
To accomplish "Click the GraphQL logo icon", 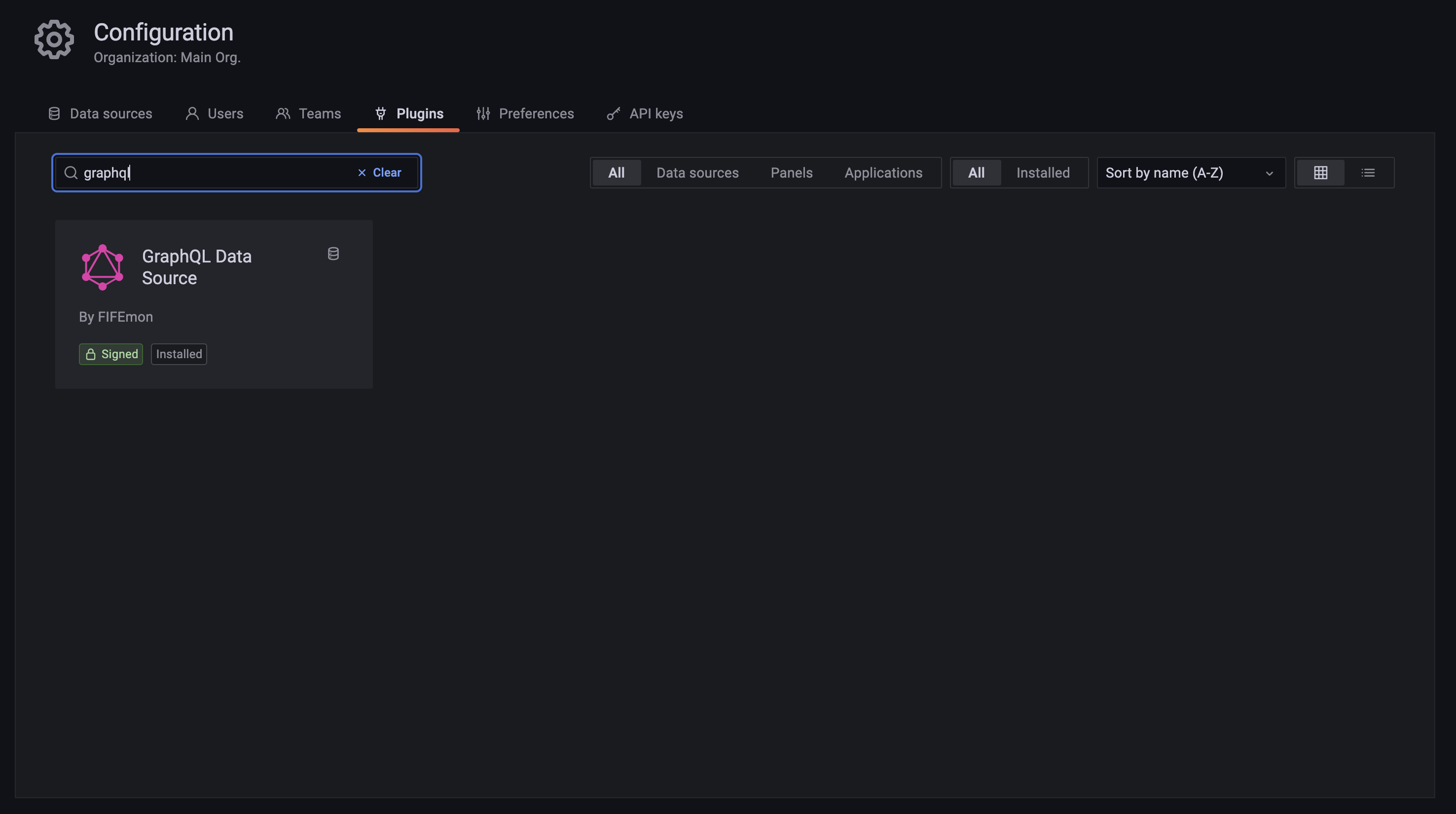I will [102, 267].
